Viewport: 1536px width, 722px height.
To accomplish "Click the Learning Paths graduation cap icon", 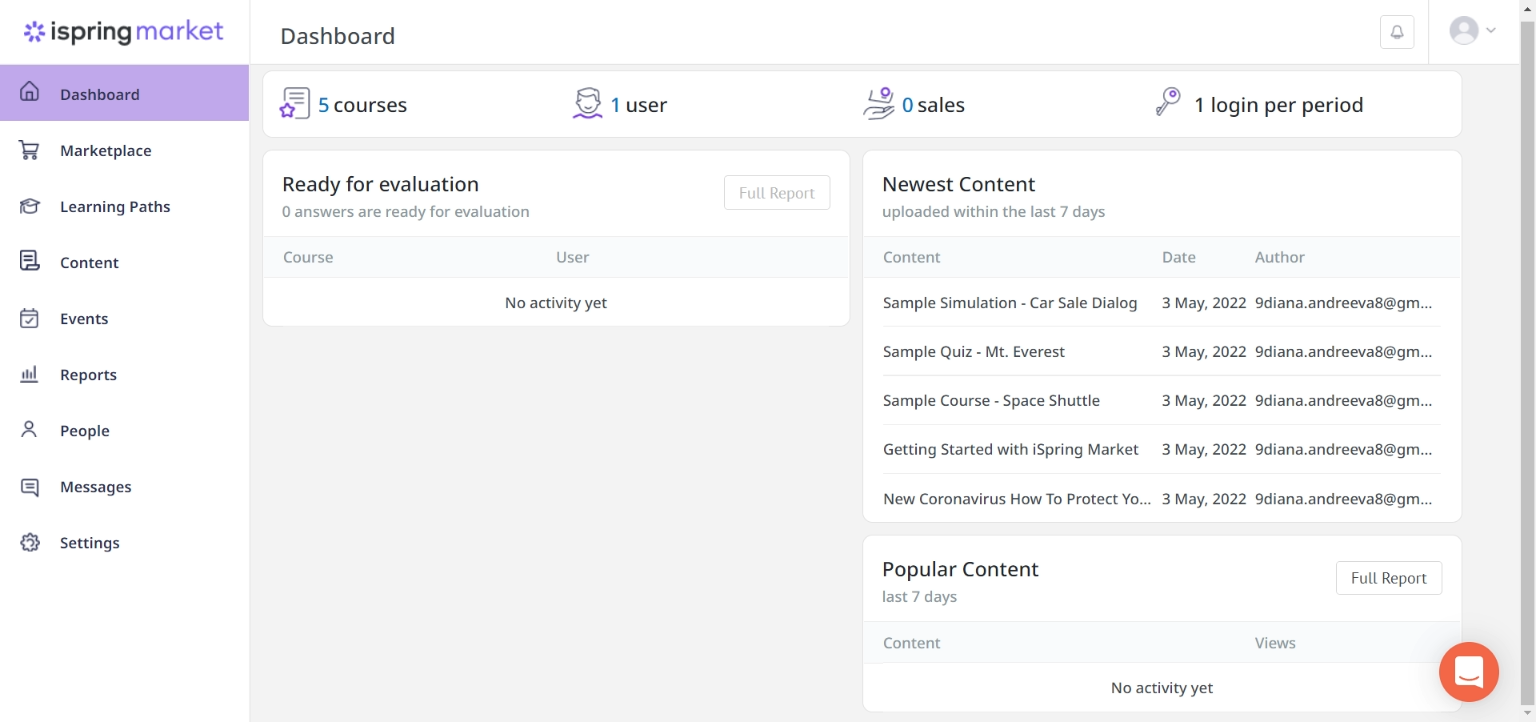I will pos(30,206).
